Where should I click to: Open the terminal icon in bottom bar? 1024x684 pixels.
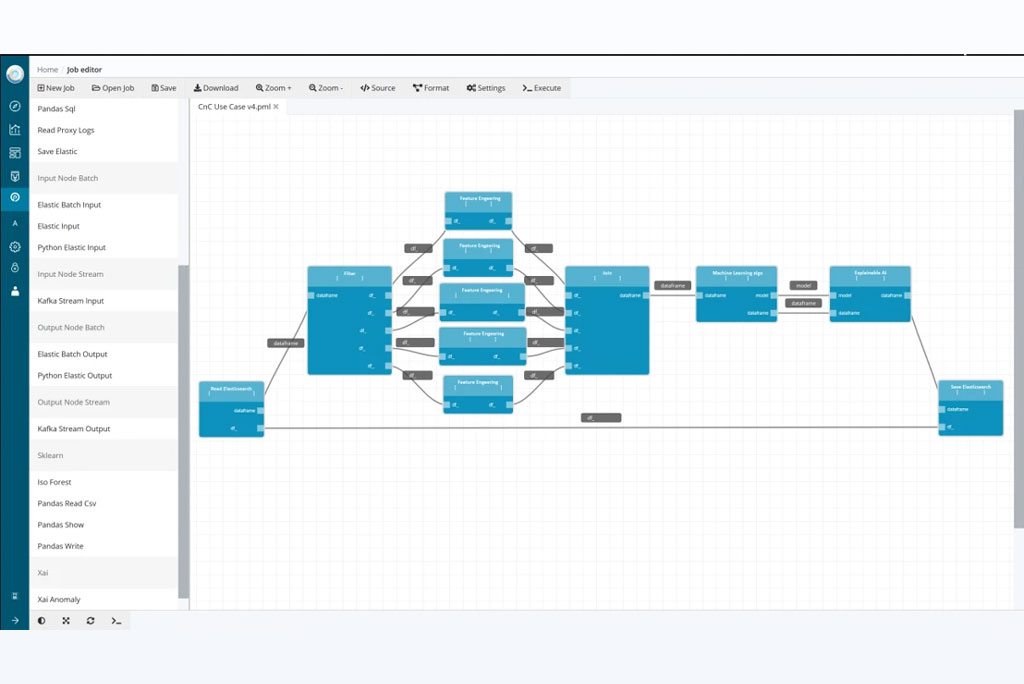pos(116,621)
